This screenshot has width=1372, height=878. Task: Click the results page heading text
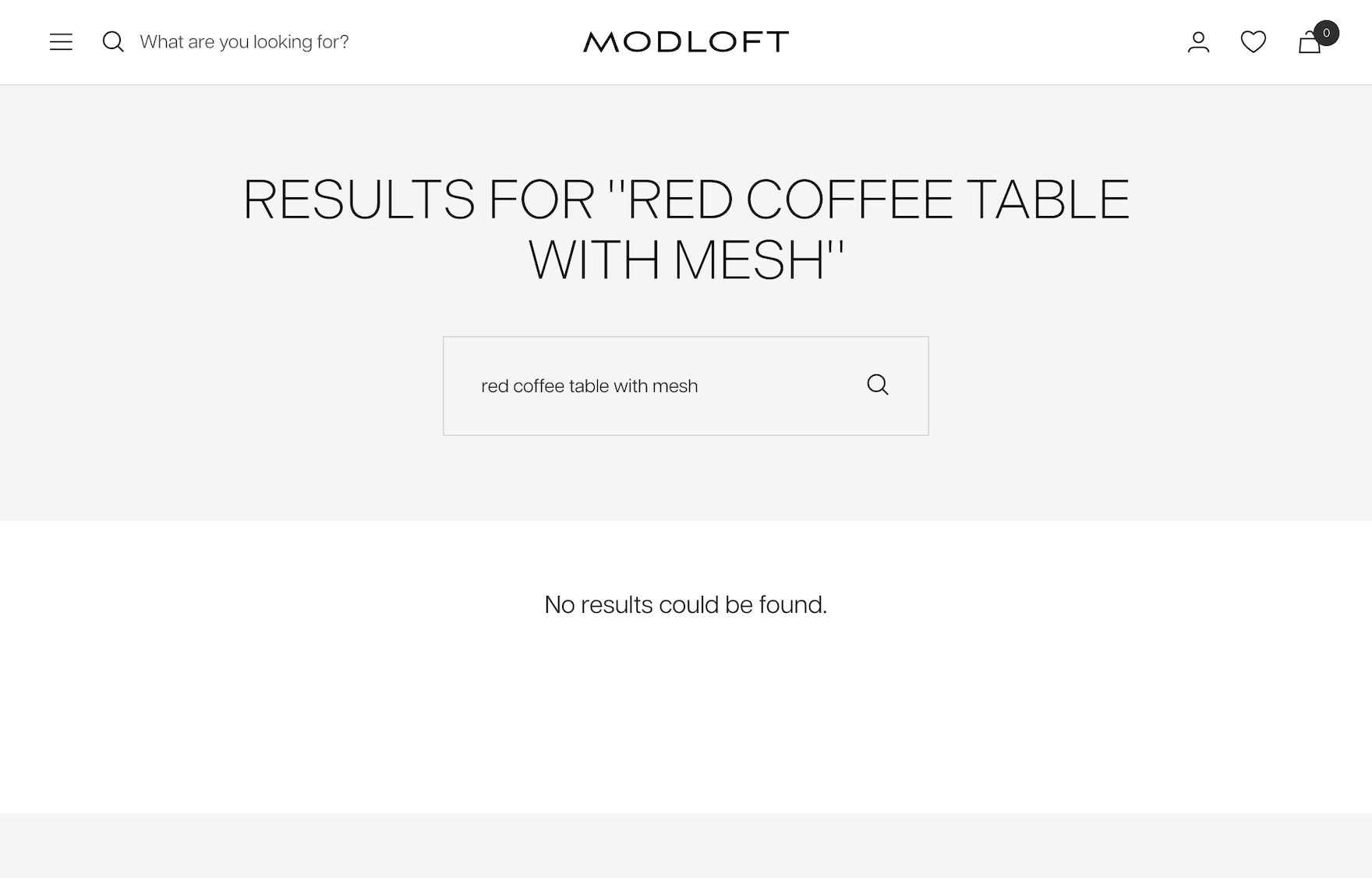pos(685,226)
